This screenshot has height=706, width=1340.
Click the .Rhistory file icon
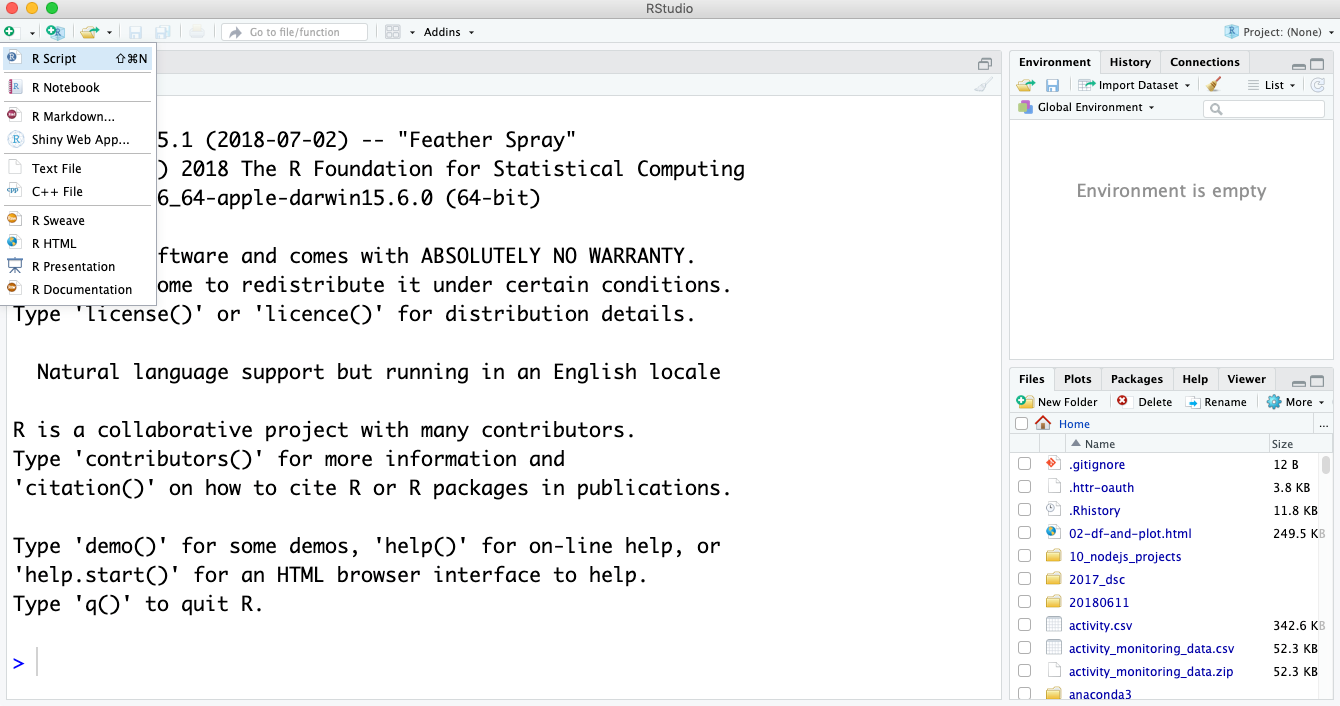1053,510
